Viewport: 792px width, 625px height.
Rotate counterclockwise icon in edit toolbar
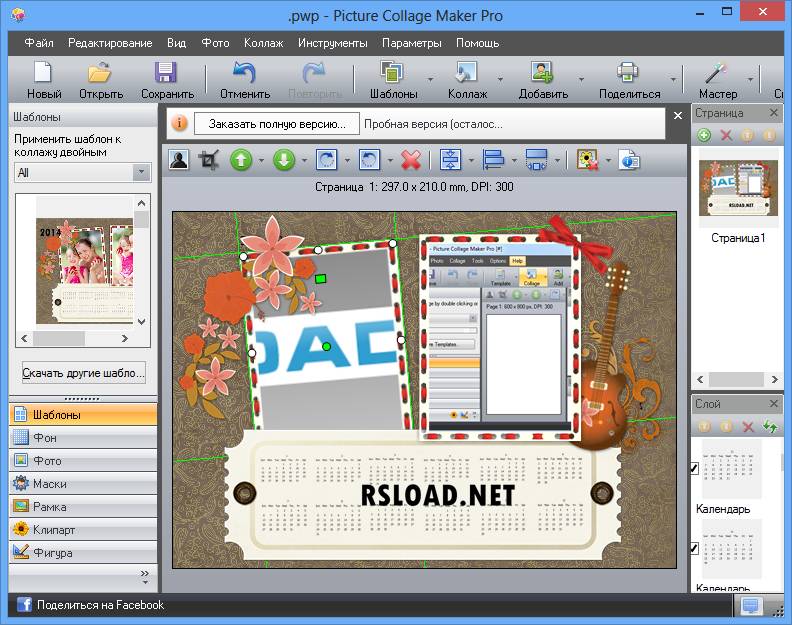(x=369, y=160)
